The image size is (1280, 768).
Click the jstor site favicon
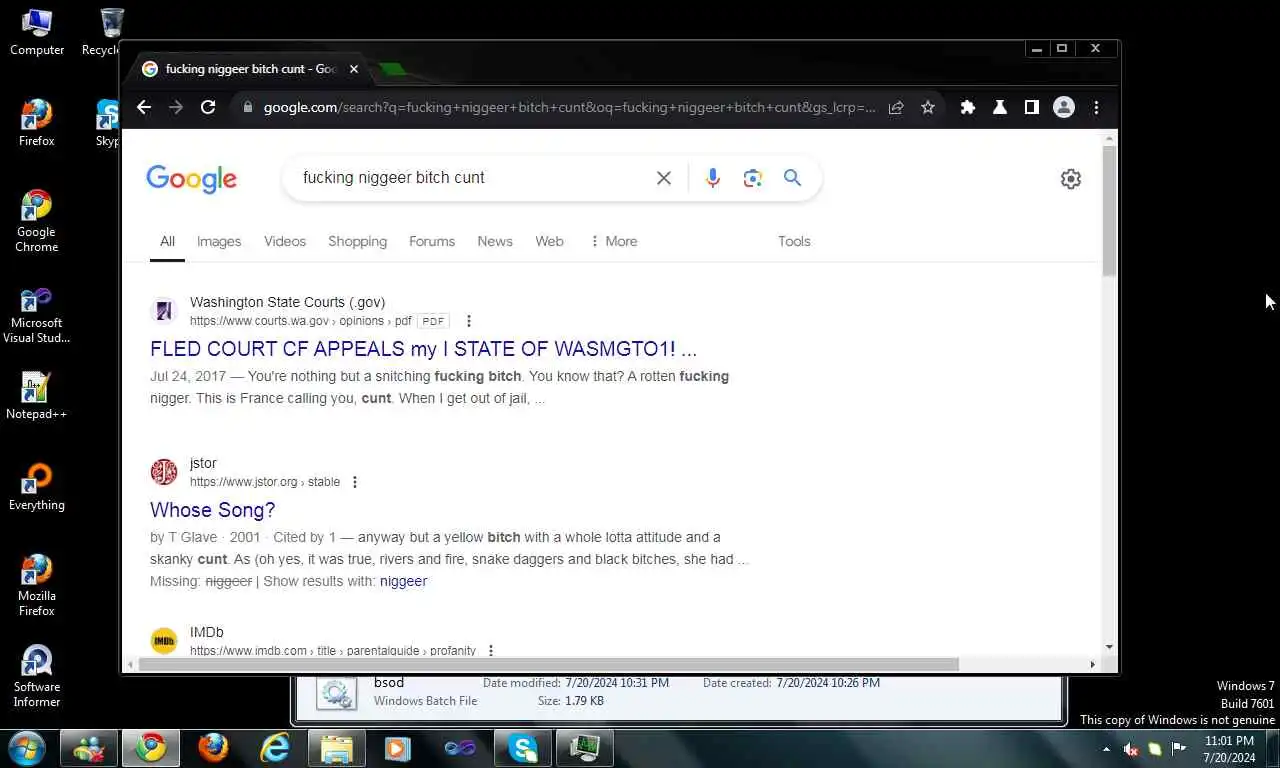[x=164, y=472]
